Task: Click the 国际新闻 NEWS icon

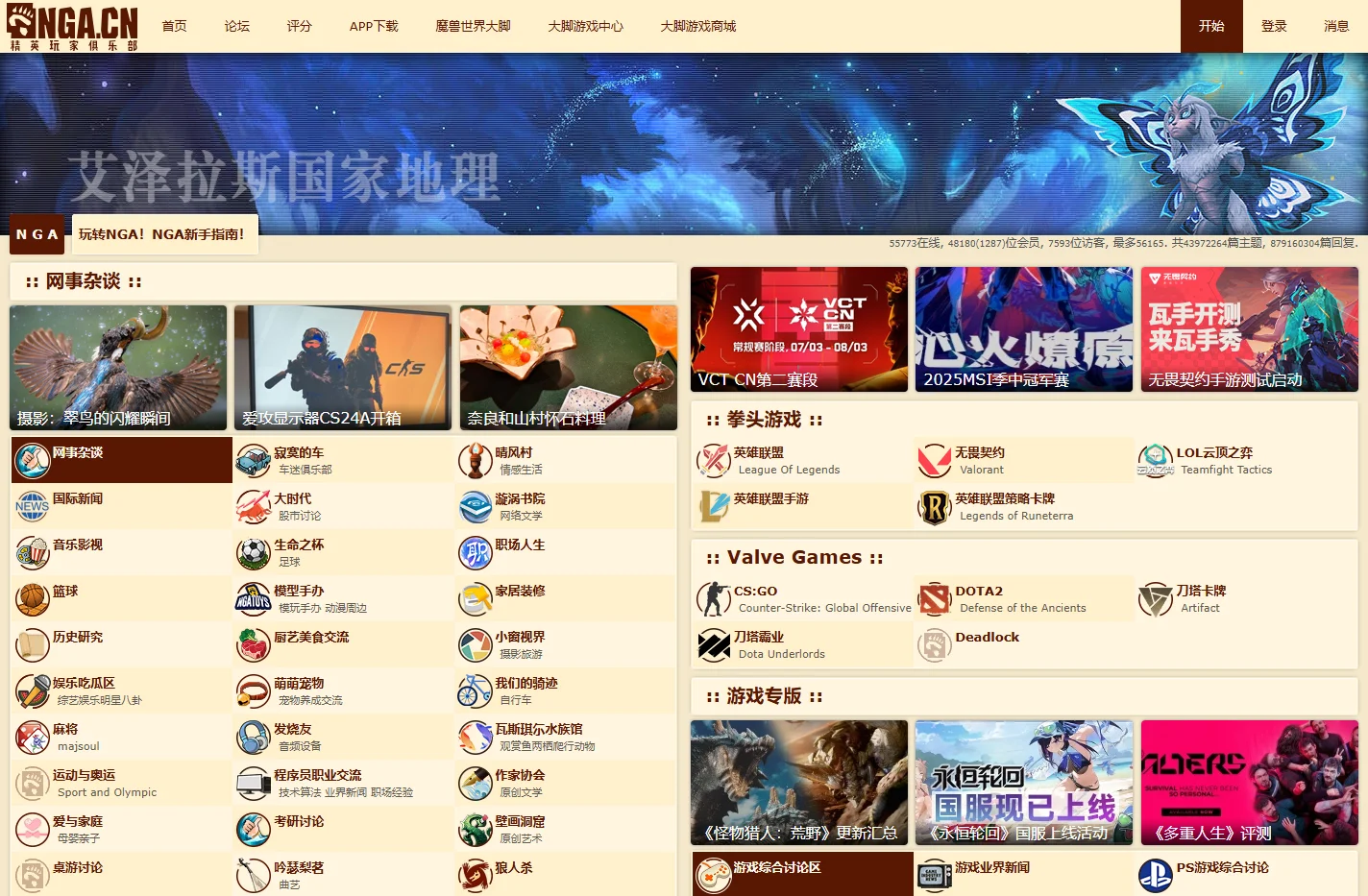Action: point(32,506)
